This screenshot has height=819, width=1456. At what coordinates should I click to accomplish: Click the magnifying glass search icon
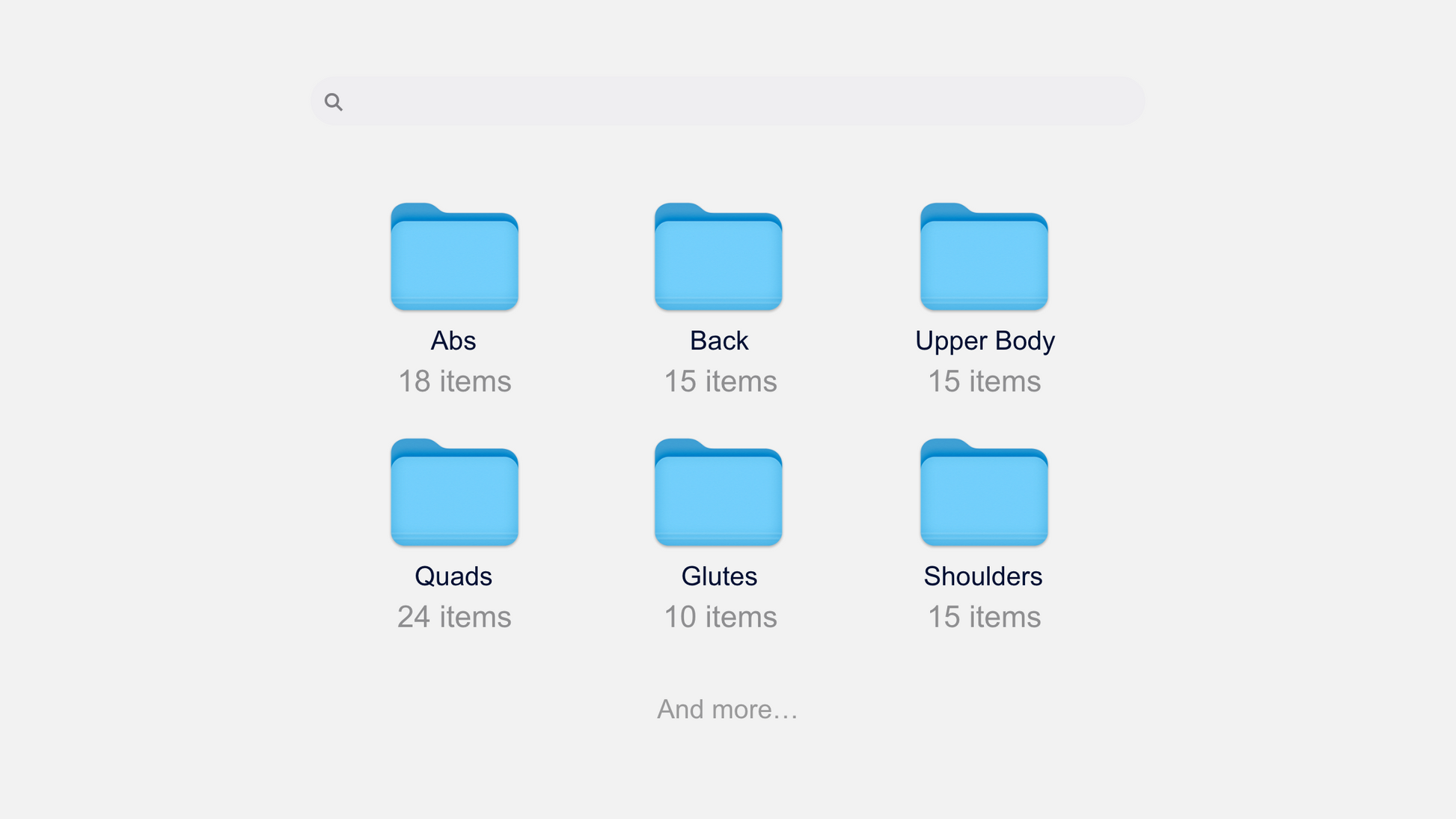click(334, 102)
